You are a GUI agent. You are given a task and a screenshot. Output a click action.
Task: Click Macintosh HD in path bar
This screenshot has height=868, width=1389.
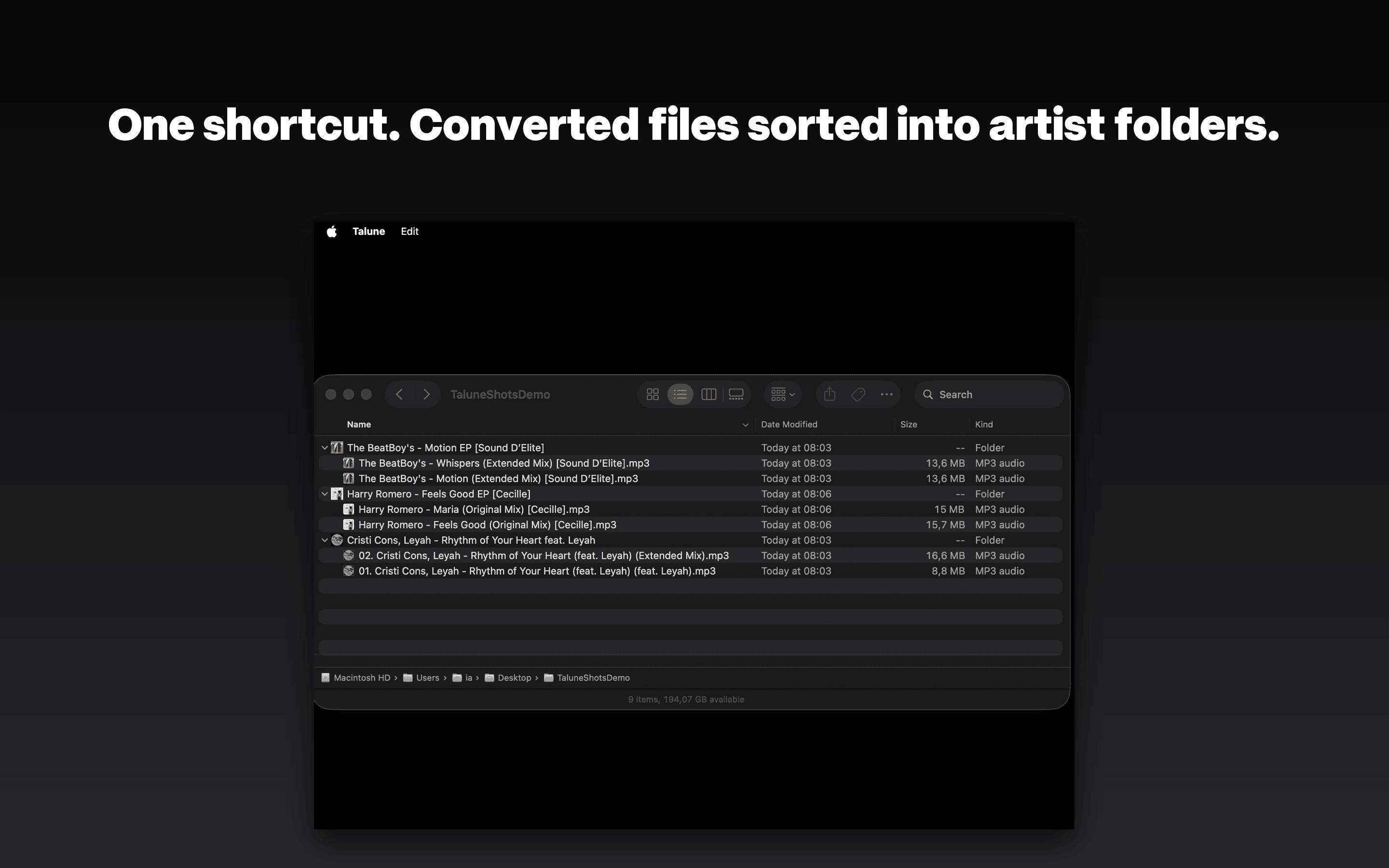(356, 678)
